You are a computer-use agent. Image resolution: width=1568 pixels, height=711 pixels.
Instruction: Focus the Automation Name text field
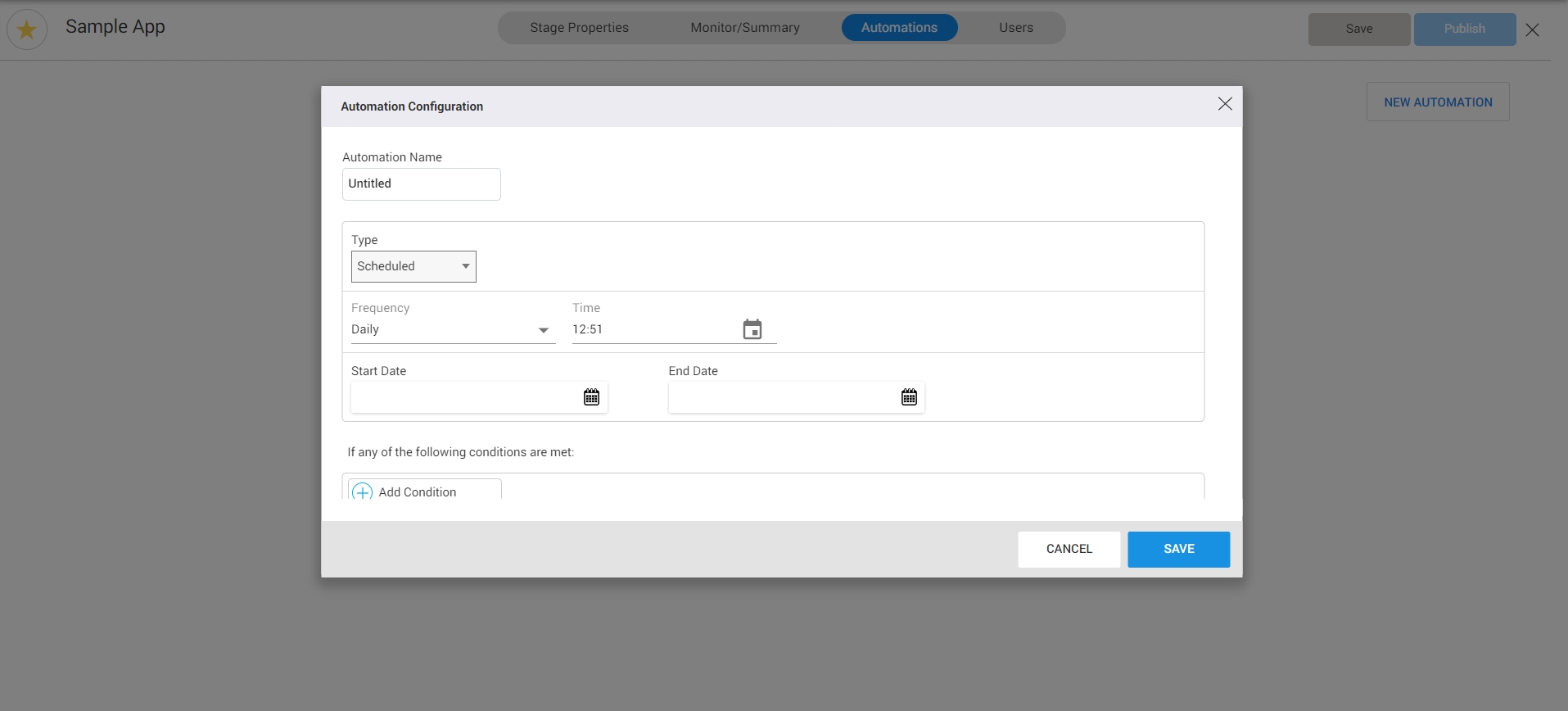coord(421,184)
